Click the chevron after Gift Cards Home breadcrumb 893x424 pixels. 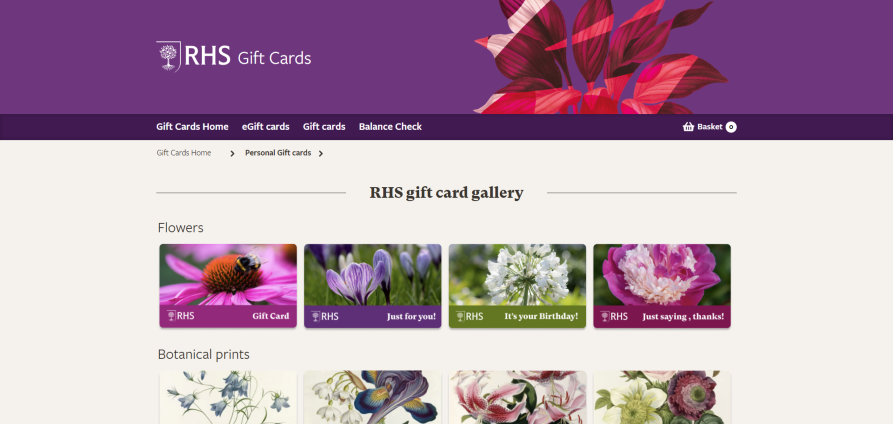[x=232, y=153]
